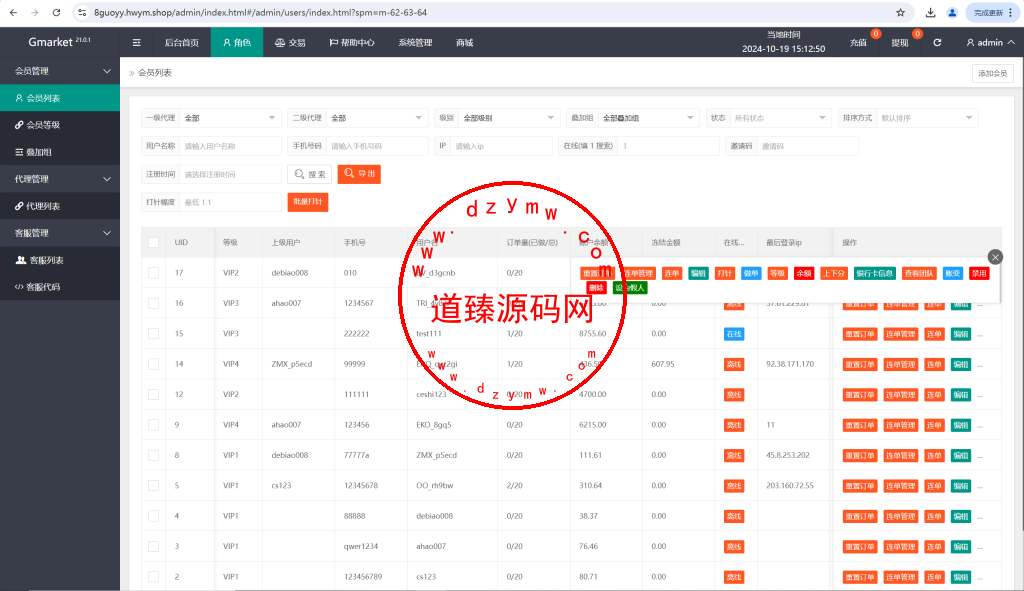The width and height of the screenshot is (1024, 591).
Task: Open the 级别 level dropdown
Action: (x=509, y=118)
